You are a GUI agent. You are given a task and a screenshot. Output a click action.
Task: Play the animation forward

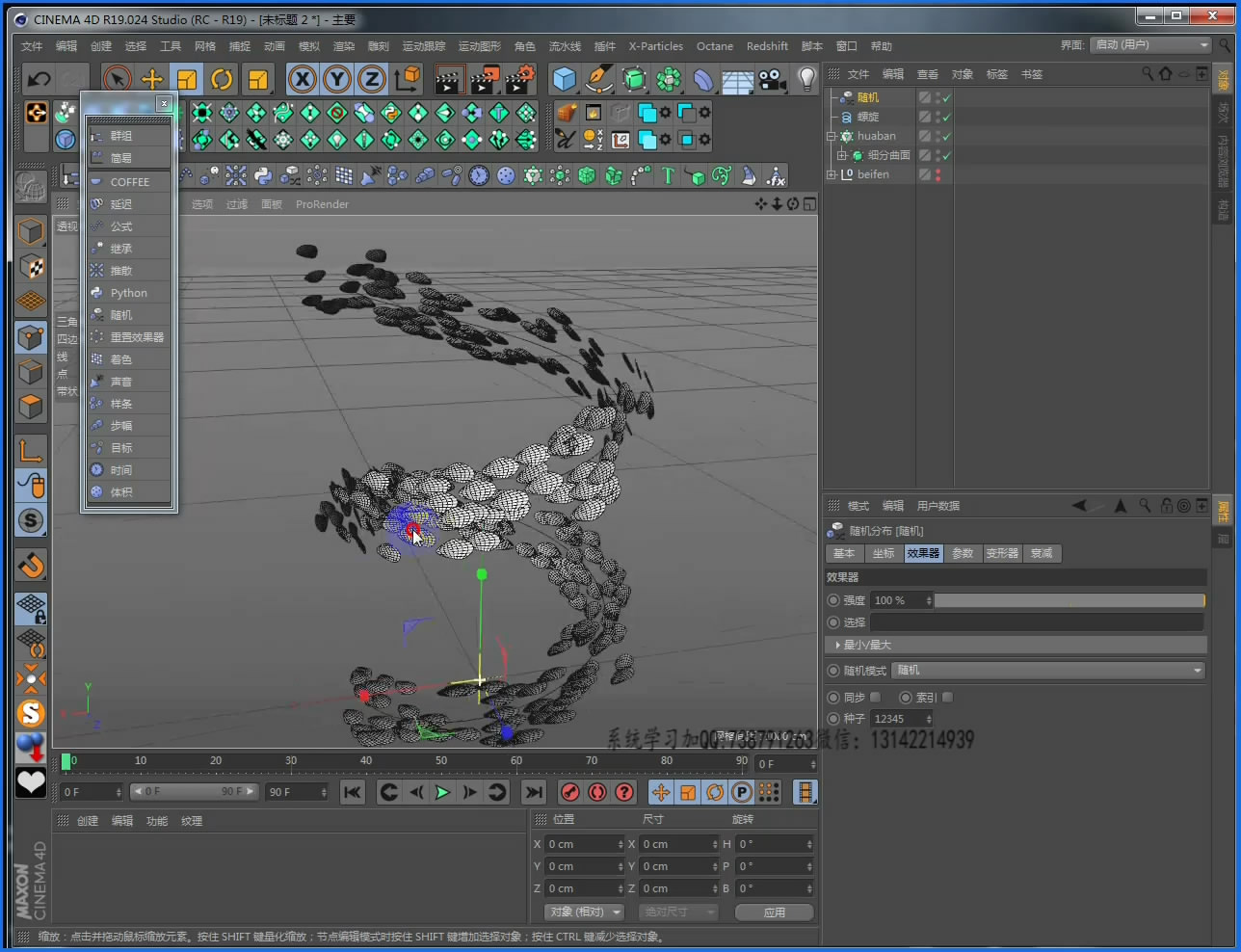click(x=442, y=792)
